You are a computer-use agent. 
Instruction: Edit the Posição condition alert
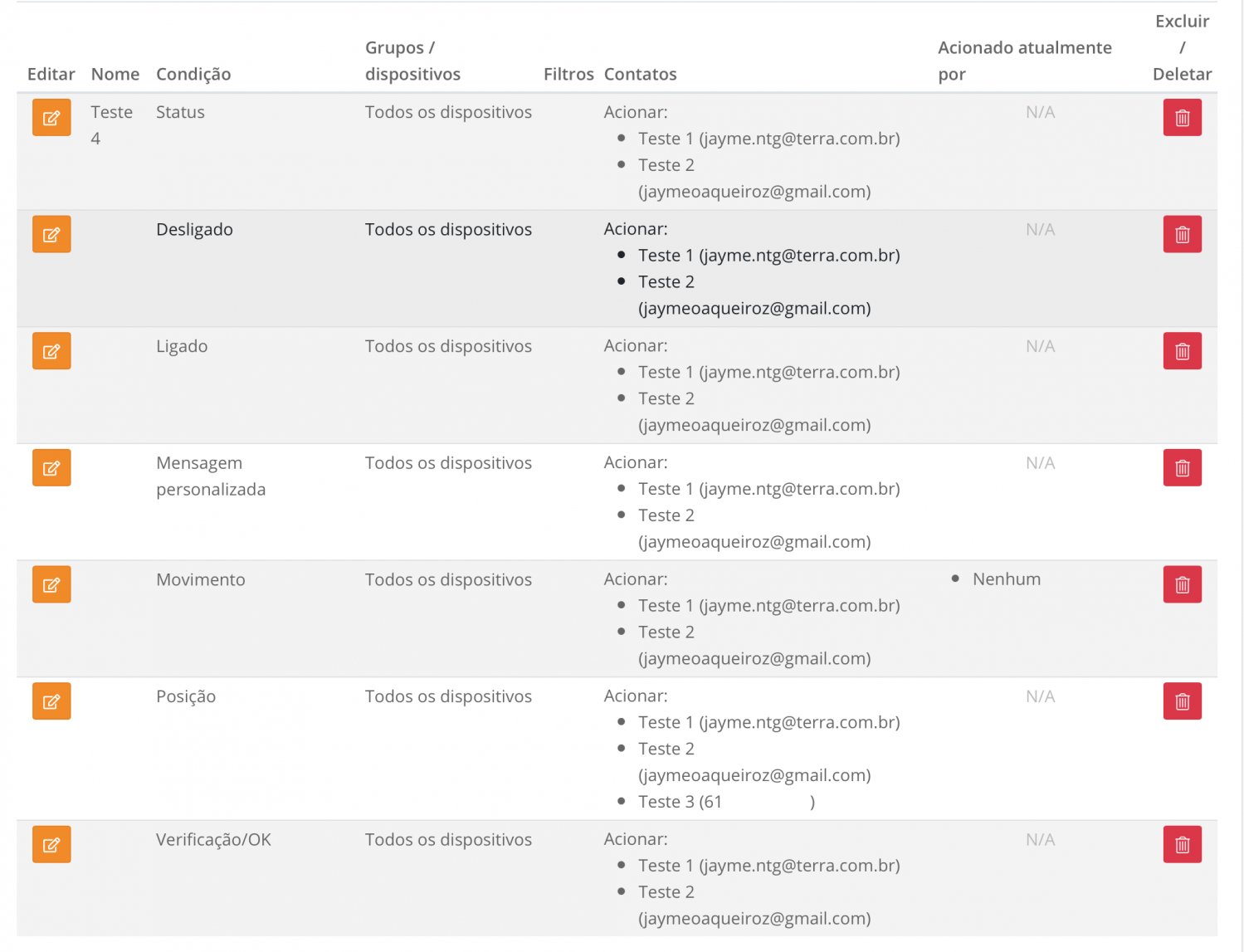tap(51, 701)
